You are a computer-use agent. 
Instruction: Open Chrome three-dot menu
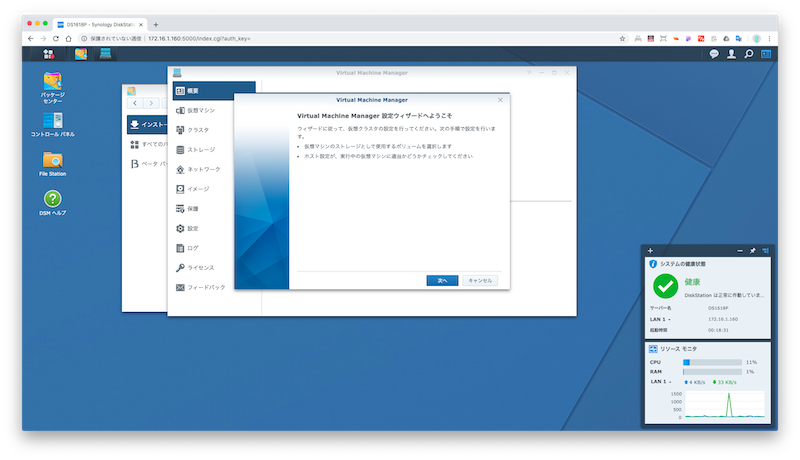pos(769,38)
